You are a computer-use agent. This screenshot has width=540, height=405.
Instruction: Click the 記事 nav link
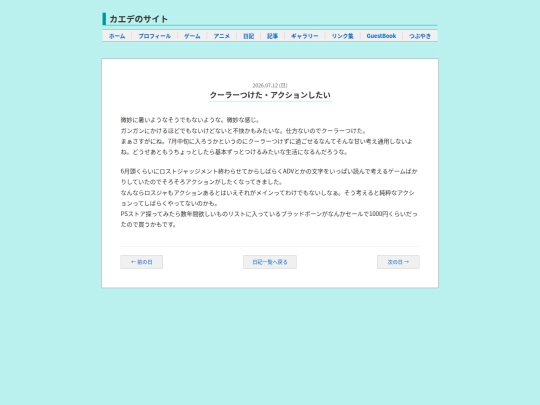tap(272, 36)
